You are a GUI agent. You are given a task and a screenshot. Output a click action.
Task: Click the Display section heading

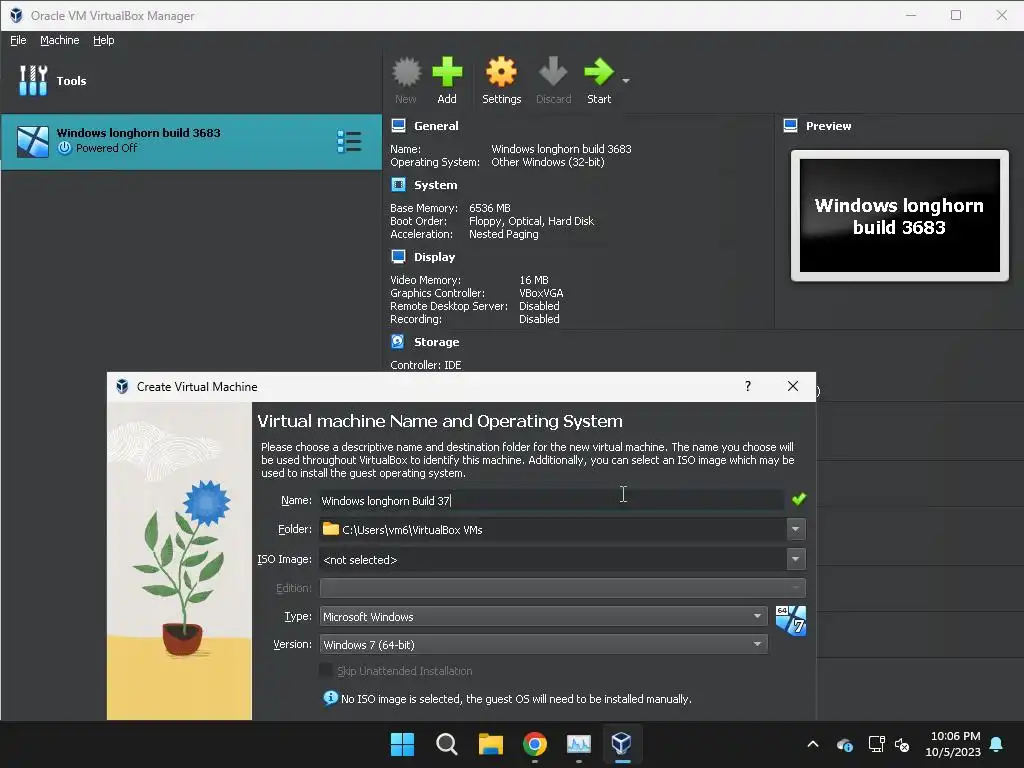point(434,257)
